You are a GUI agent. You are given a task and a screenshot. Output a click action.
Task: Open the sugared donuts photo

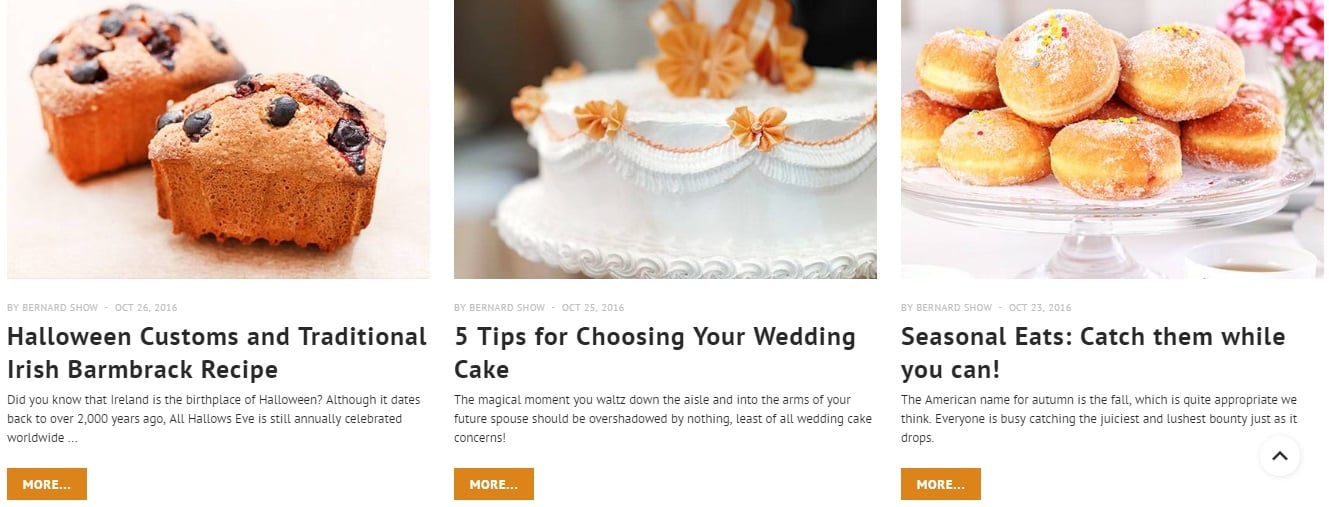(x=1112, y=139)
